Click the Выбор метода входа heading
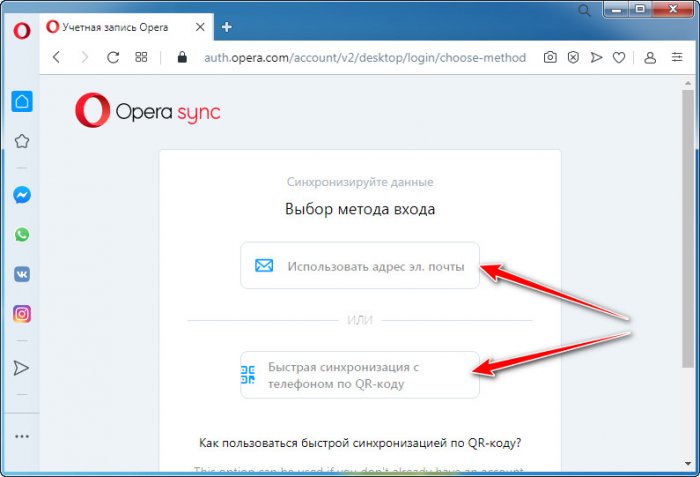700x477 pixels. tap(360, 209)
